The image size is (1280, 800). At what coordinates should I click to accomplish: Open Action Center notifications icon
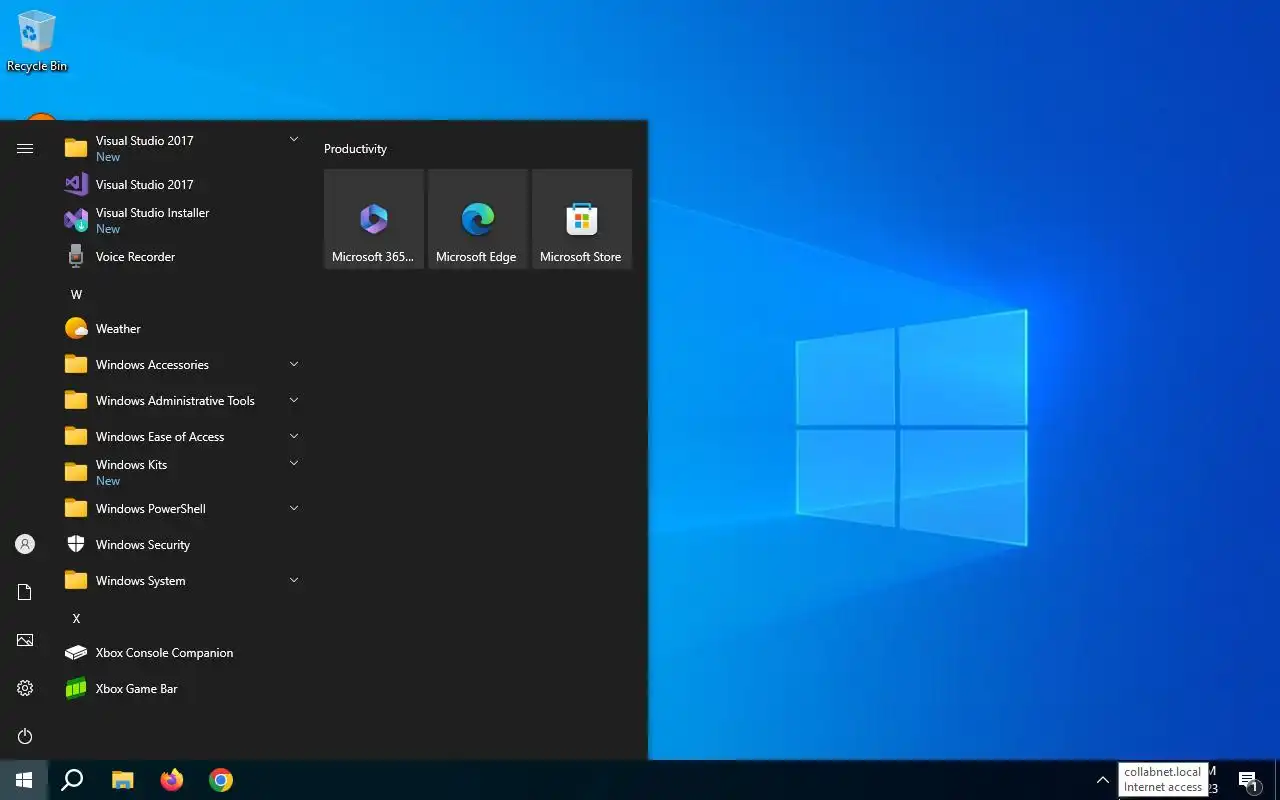click(x=1248, y=780)
